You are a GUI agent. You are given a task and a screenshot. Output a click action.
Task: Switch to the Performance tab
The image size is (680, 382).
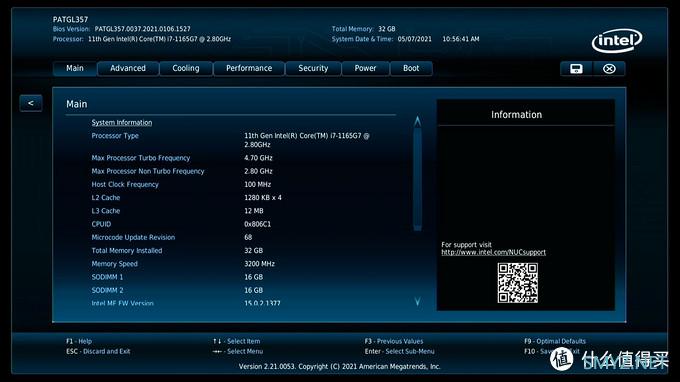[249, 69]
